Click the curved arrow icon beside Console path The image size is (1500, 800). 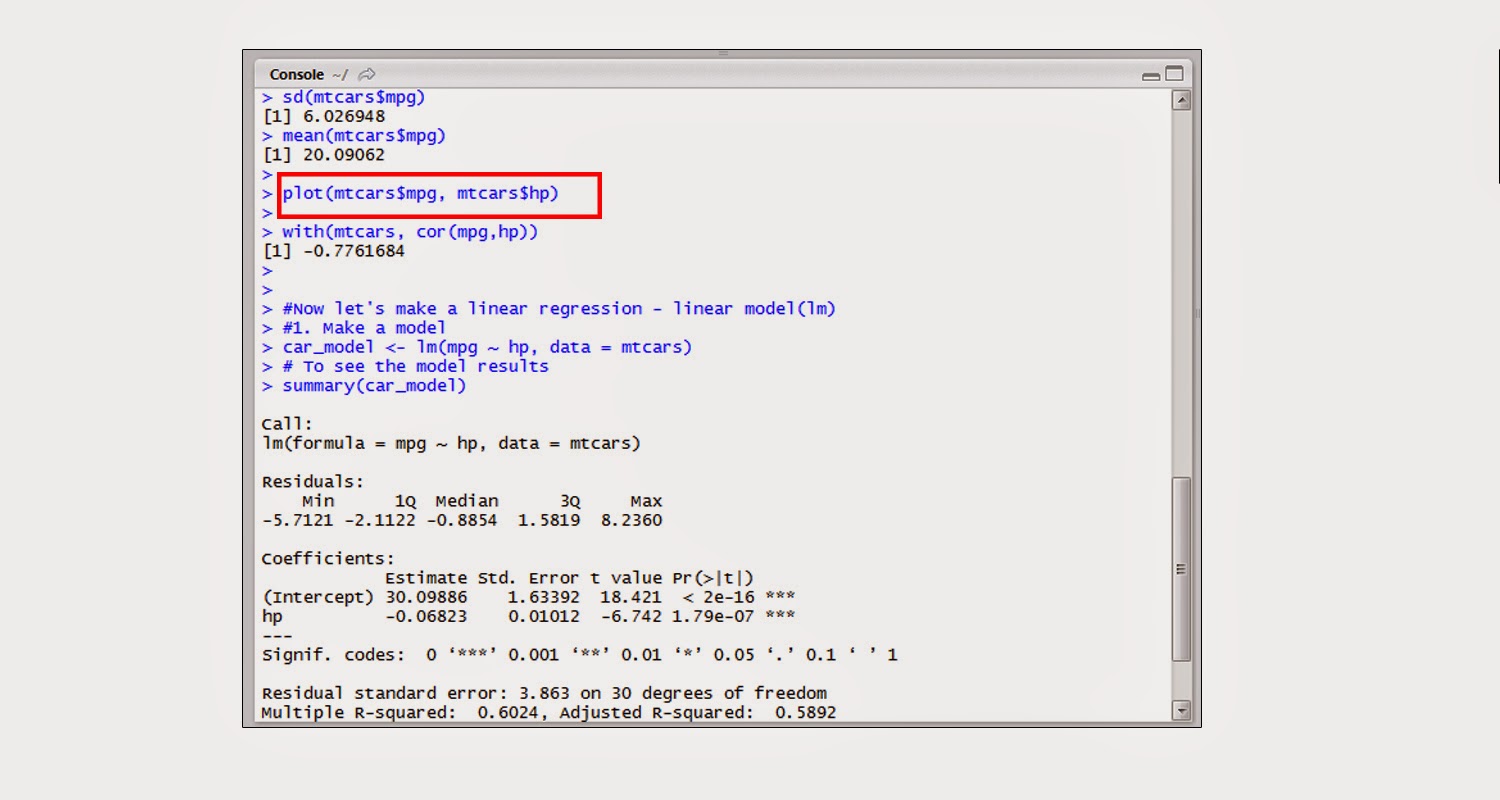(365, 74)
